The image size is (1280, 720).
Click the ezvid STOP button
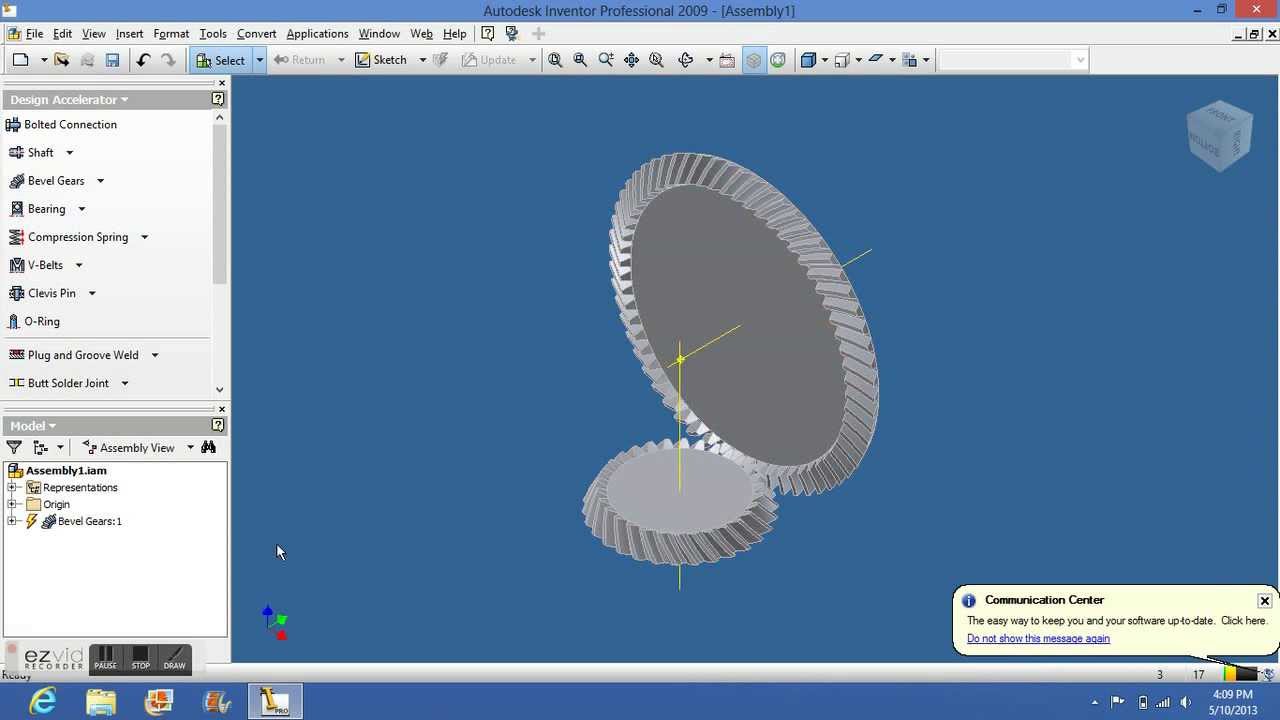click(x=140, y=658)
